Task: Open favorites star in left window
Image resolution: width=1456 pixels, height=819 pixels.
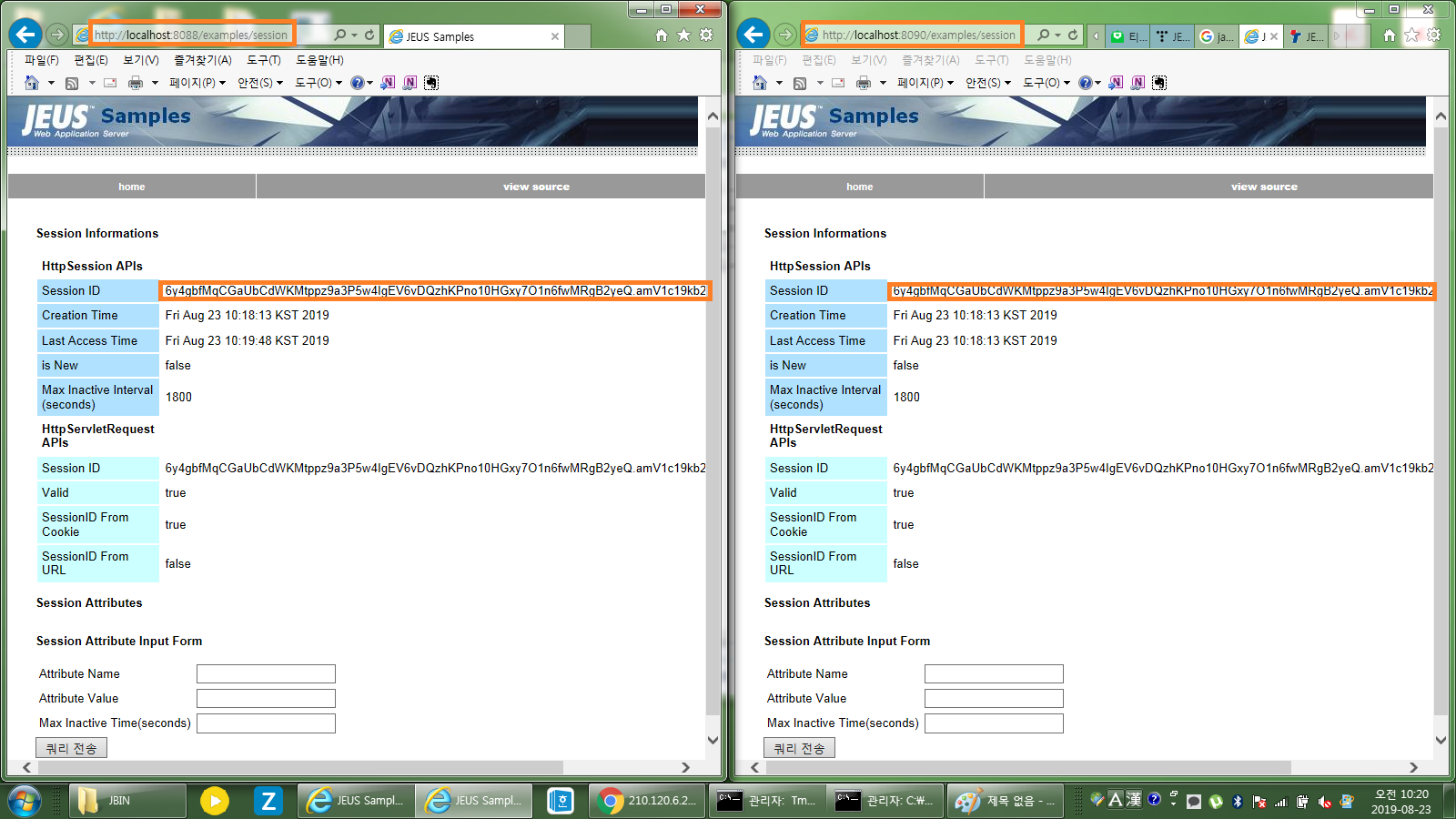Action: coord(683,35)
